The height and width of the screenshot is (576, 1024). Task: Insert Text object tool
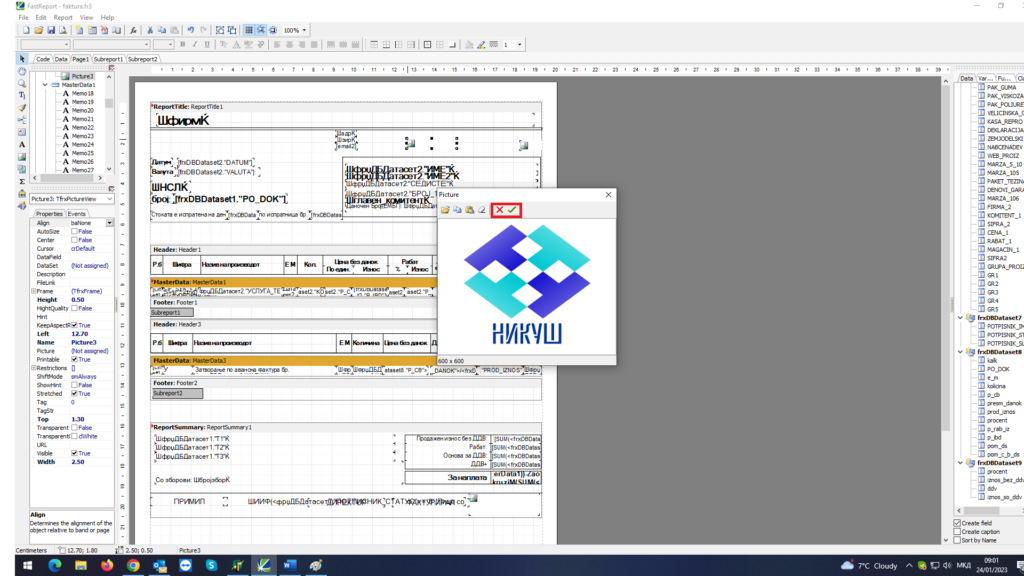click(x=22, y=144)
